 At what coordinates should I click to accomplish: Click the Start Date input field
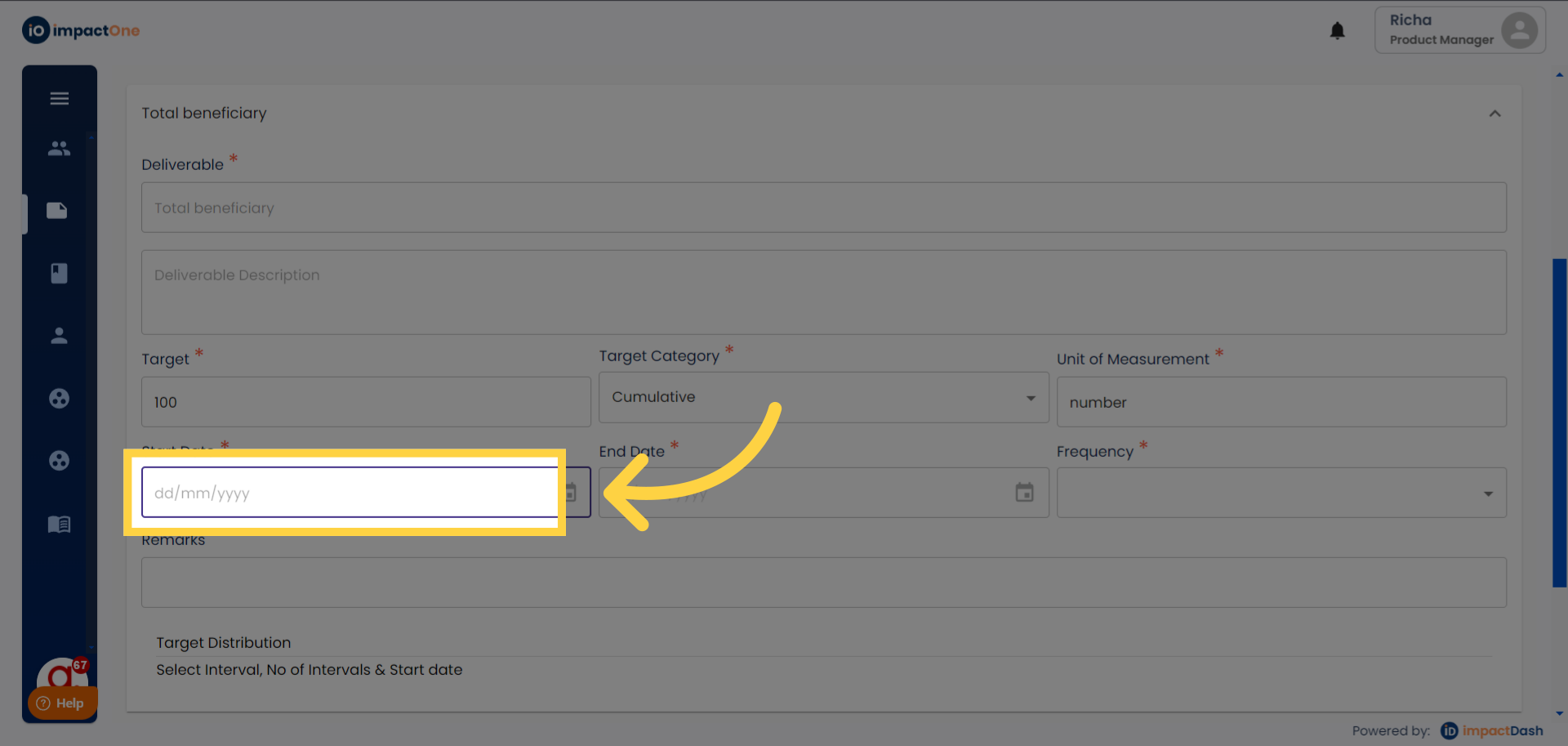(350, 493)
